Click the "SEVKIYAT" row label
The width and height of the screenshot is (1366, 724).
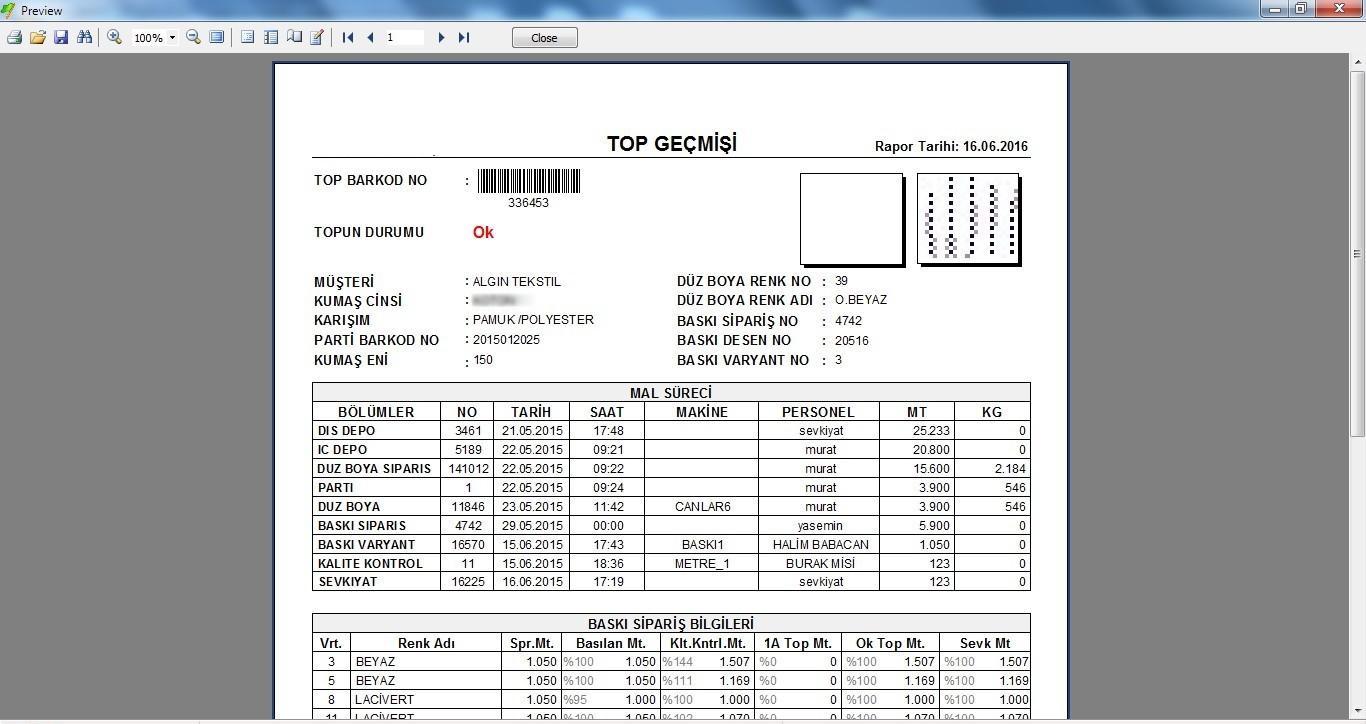click(x=349, y=582)
